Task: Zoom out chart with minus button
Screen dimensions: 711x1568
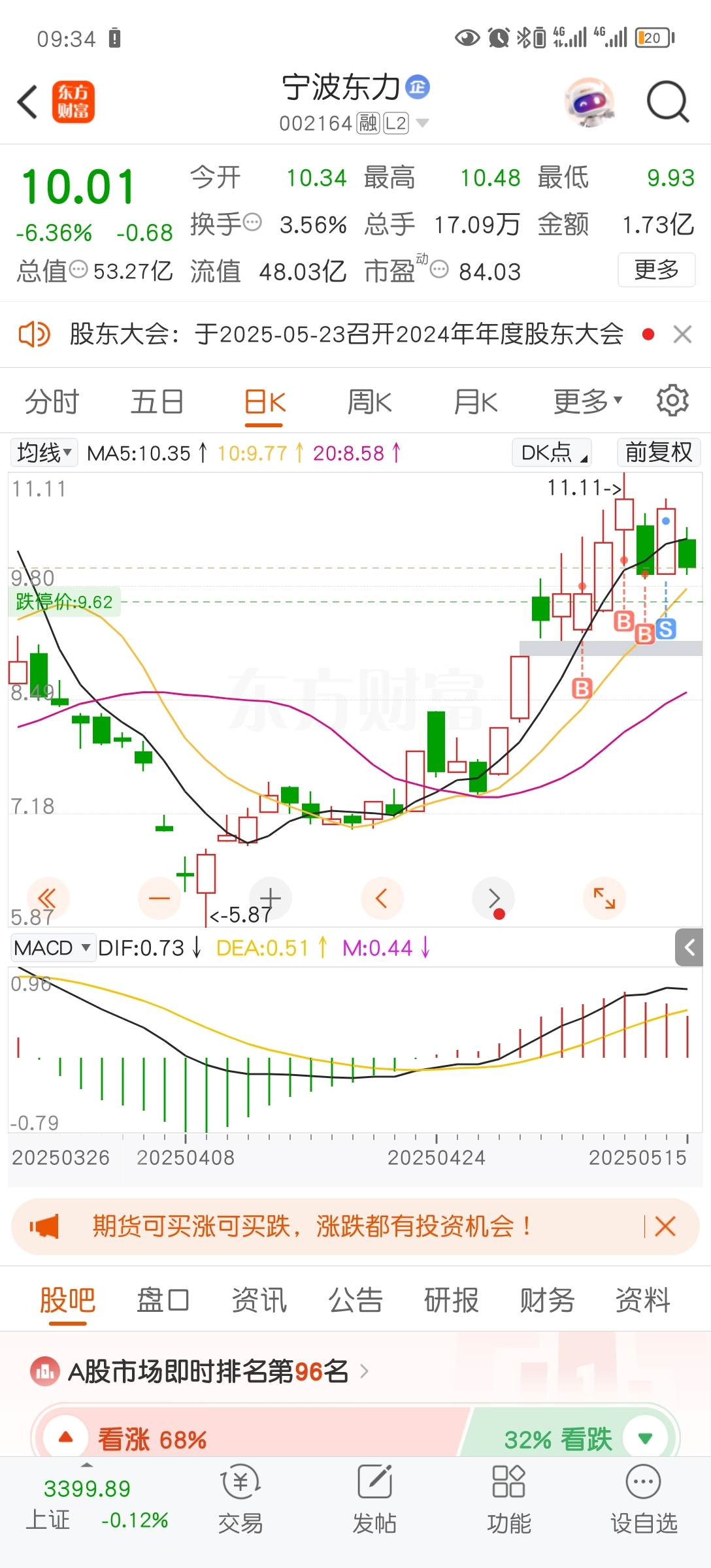Action: pos(159,898)
